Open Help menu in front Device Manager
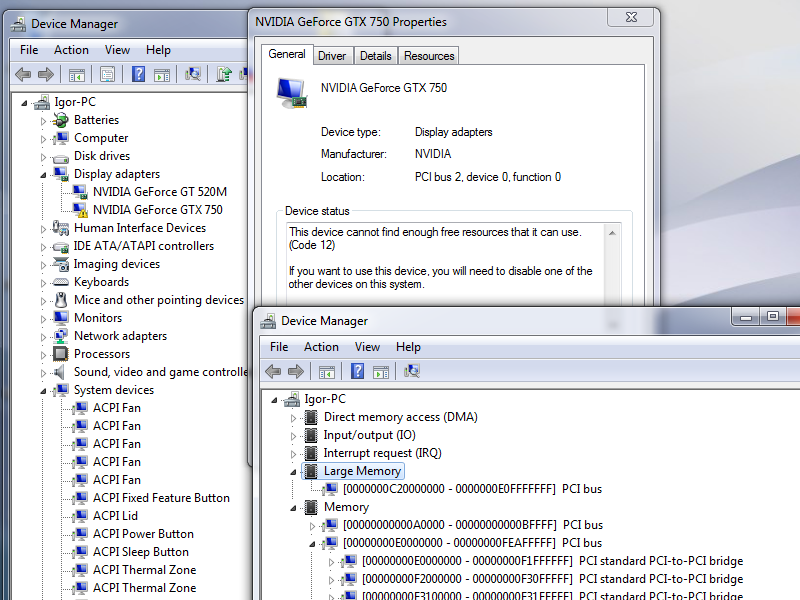This screenshot has width=800, height=600. pos(408,347)
